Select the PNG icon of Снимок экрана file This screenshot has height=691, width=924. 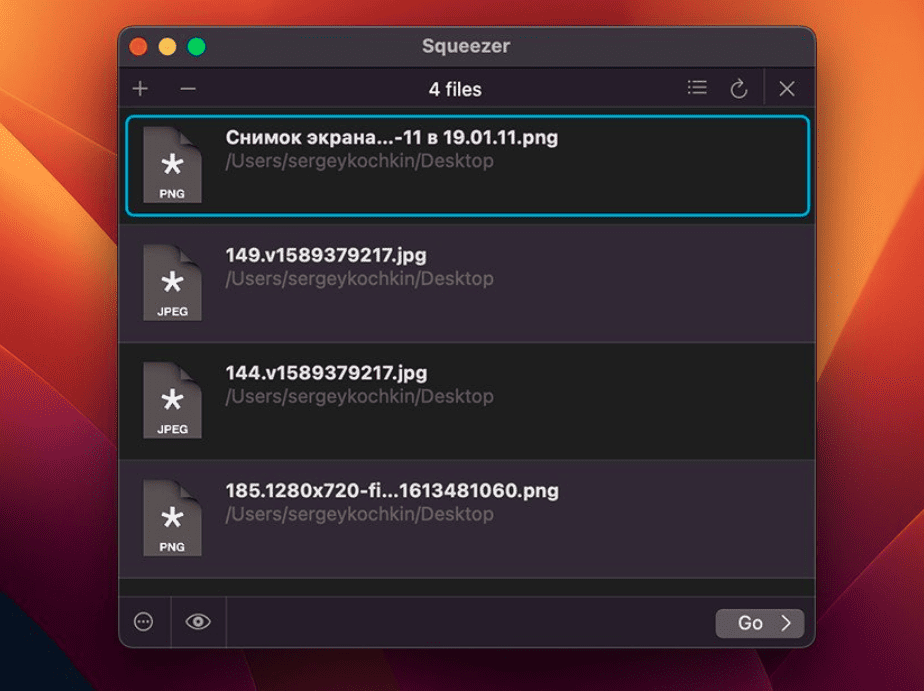[x=172, y=165]
